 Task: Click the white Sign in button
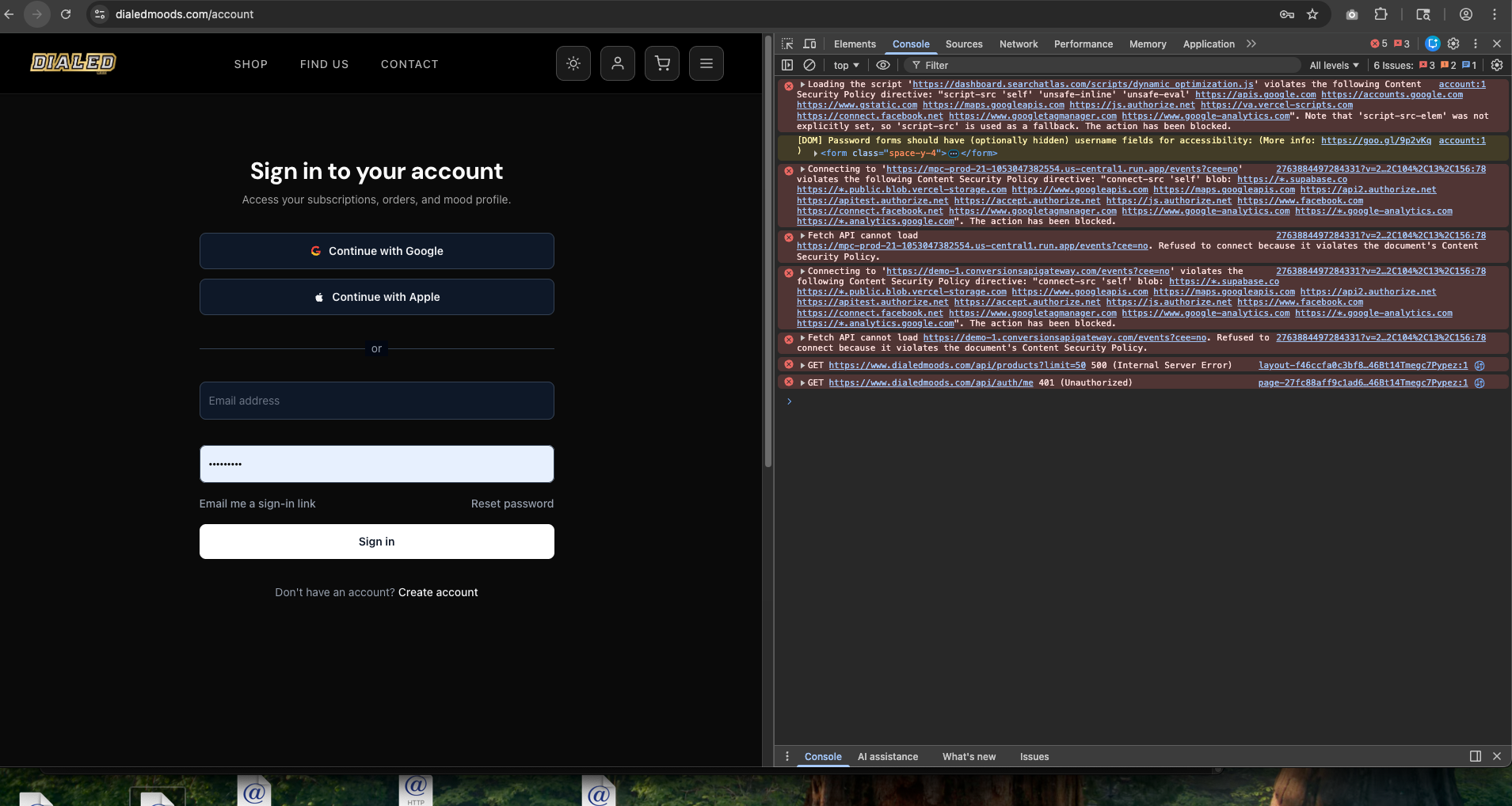377,542
